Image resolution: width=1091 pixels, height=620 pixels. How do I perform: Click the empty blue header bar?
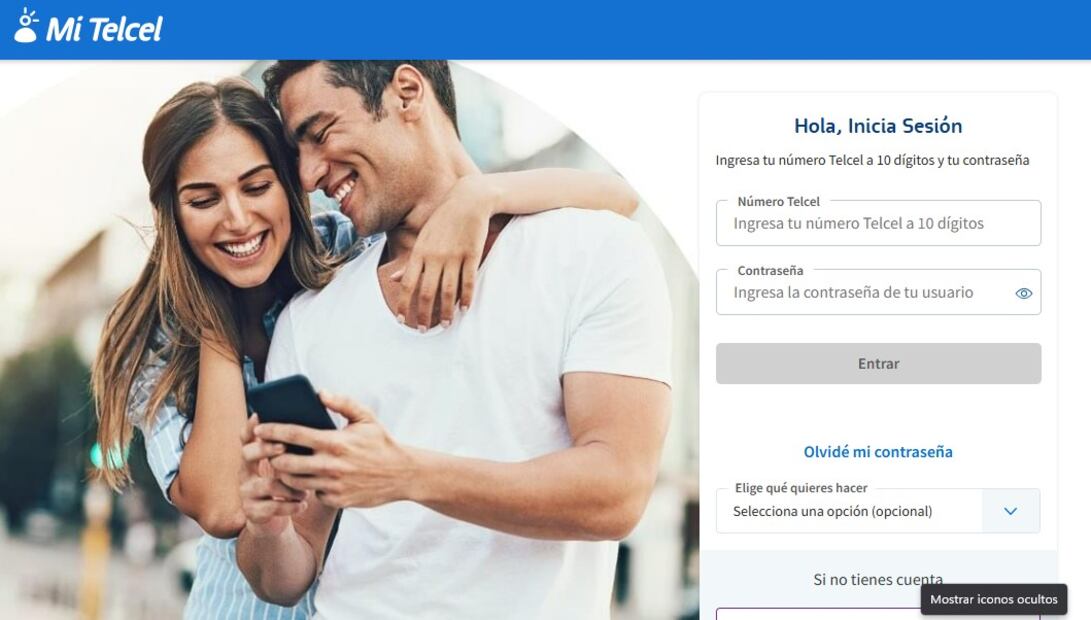626,29
